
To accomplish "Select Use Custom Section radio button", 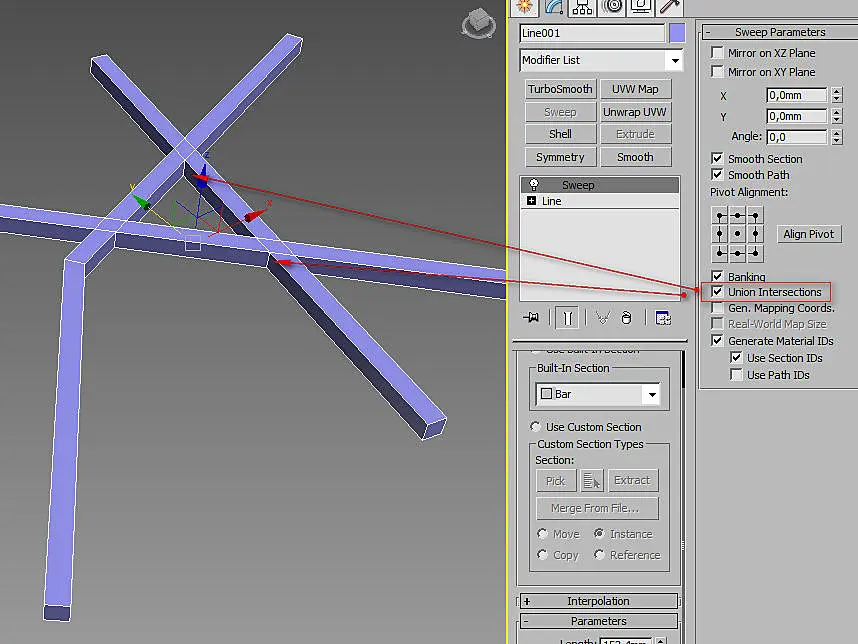I will 535,427.
